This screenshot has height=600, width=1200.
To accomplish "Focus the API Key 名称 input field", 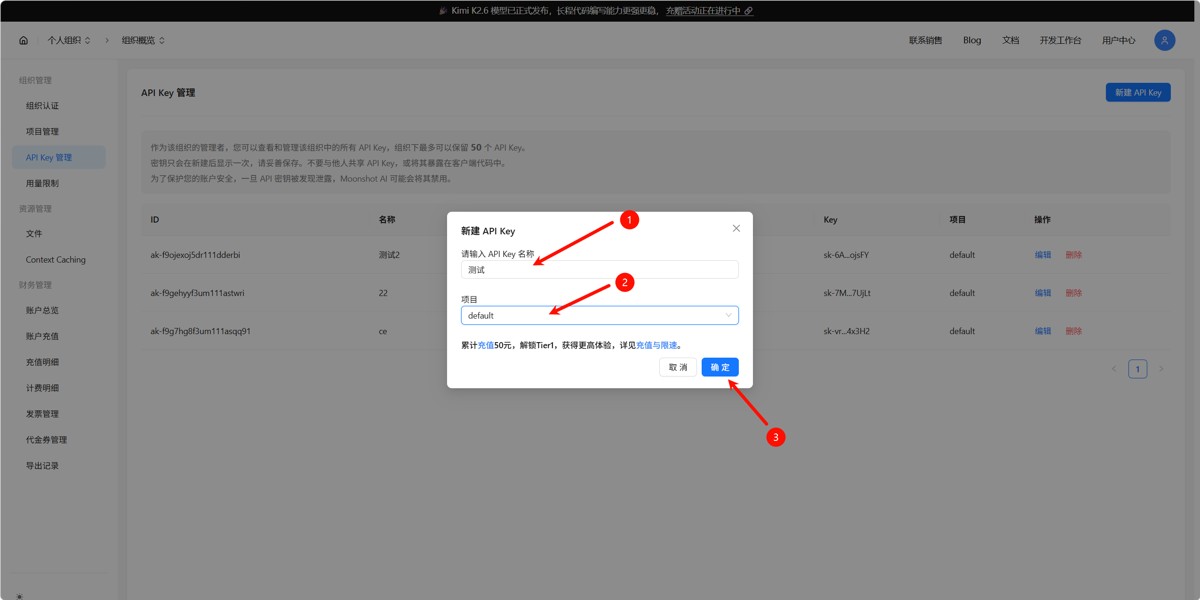I will click(600, 269).
